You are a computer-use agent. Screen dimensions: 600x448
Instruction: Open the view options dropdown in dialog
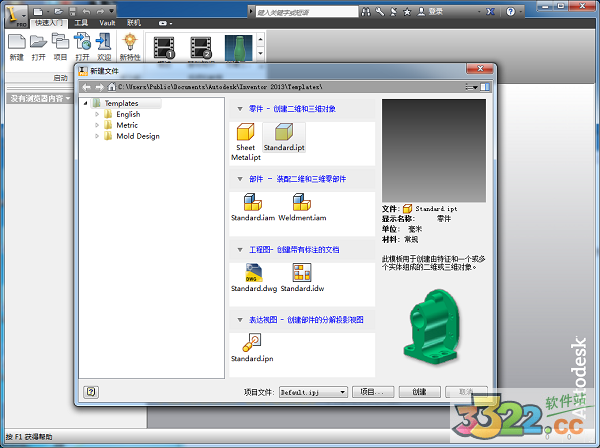coord(471,87)
